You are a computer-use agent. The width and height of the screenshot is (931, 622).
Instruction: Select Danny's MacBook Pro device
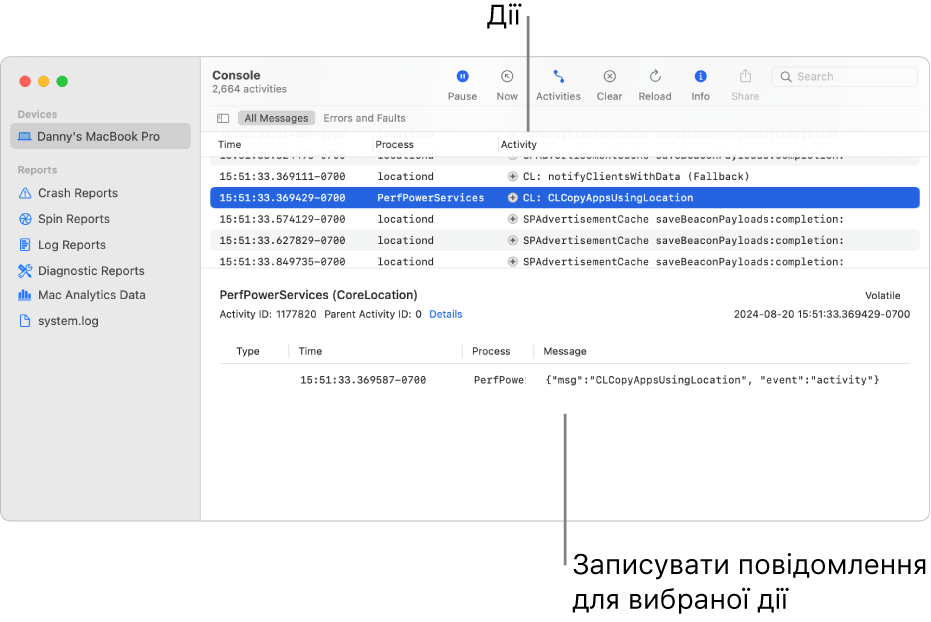click(100, 137)
